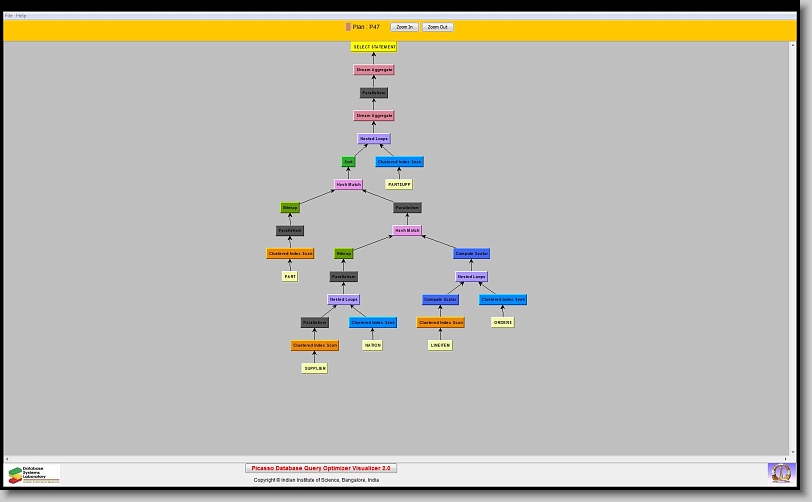Click the plan color swatch beside Plan P47

348,27
